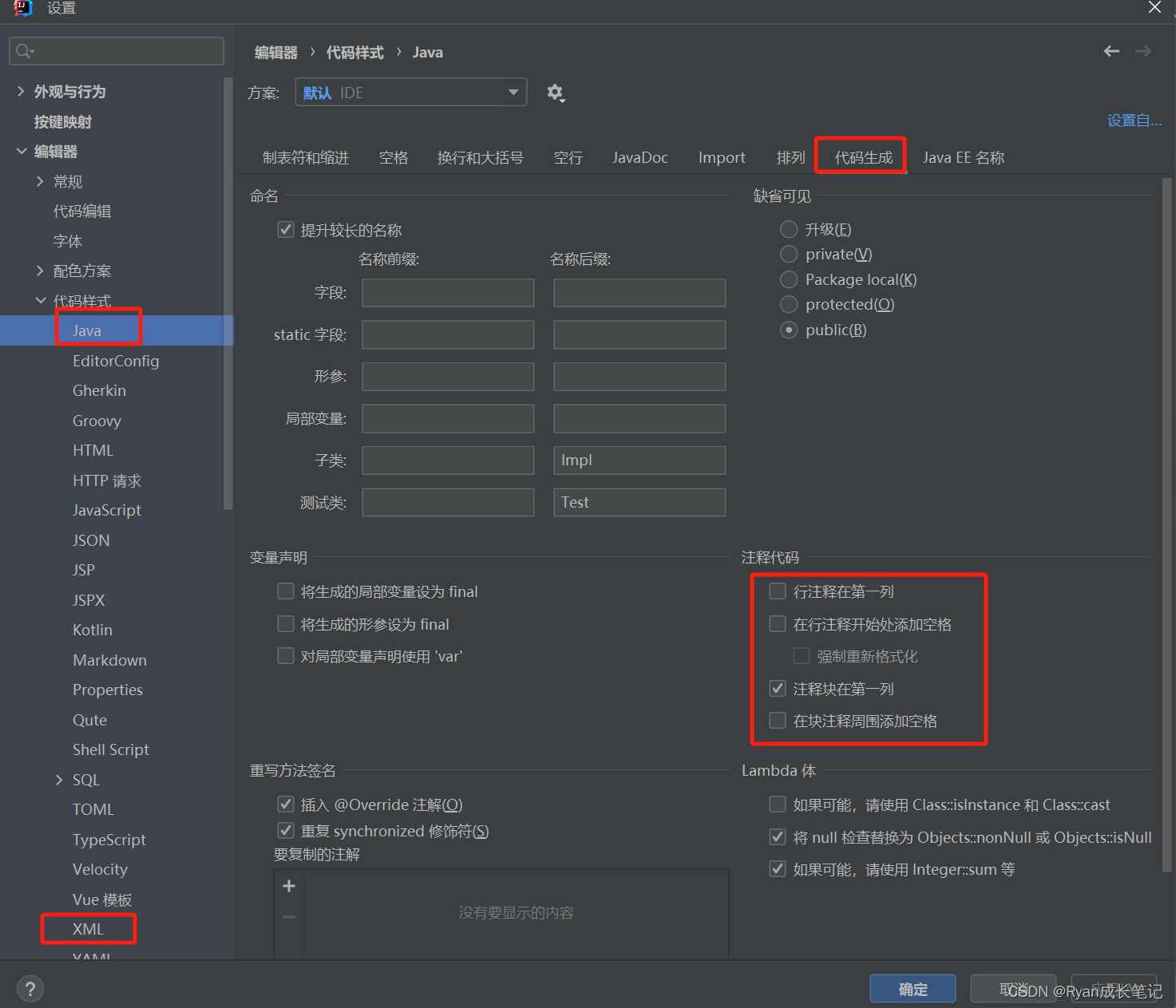Switch to Java EE 名称 tab

tap(964, 158)
